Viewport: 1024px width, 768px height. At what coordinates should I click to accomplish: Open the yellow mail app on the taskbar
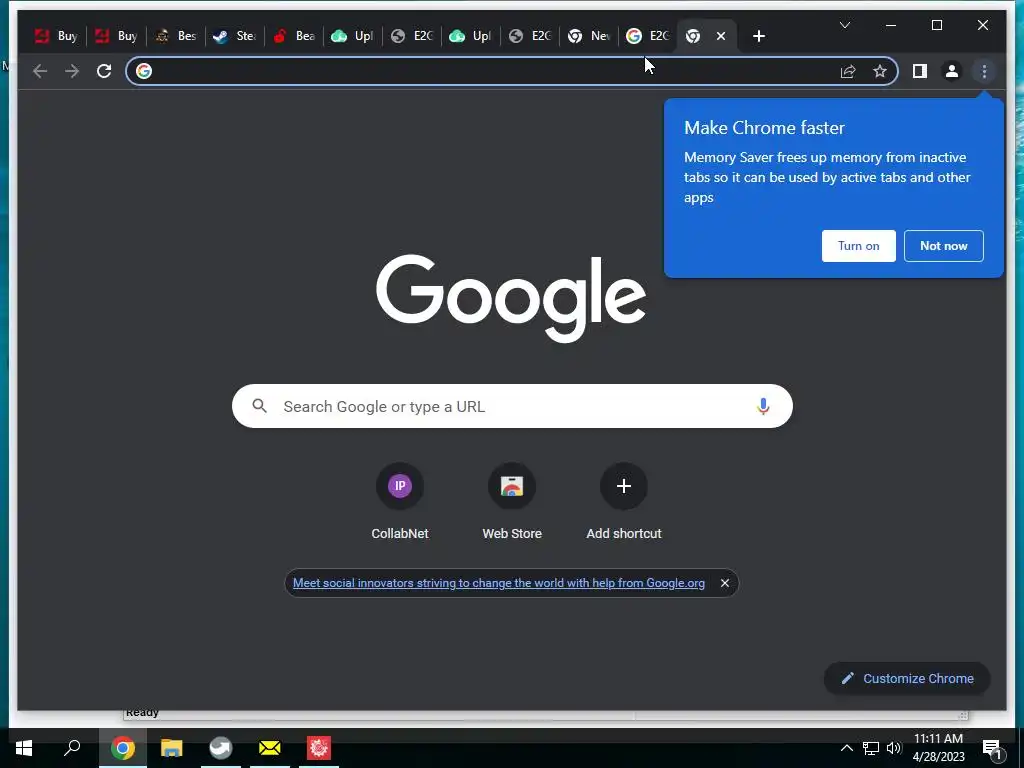click(x=270, y=748)
